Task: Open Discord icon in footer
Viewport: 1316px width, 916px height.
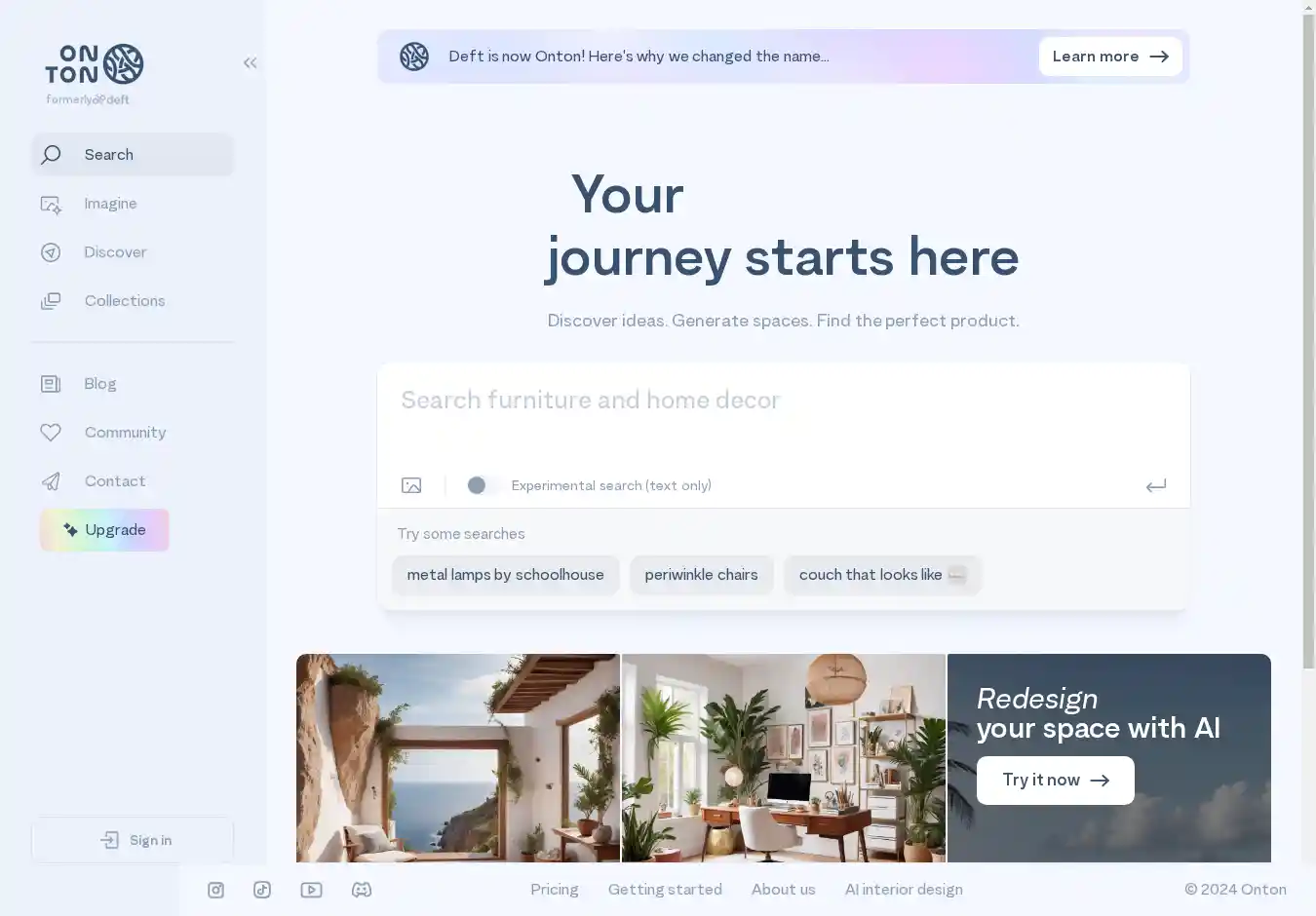Action: coord(362,890)
